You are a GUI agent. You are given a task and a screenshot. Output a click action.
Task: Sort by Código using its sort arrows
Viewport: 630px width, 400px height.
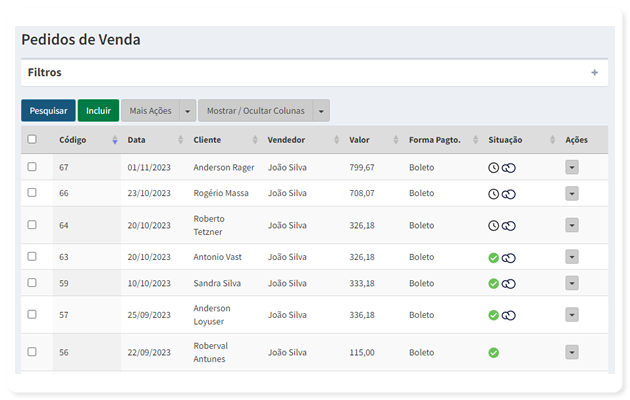tap(115, 140)
